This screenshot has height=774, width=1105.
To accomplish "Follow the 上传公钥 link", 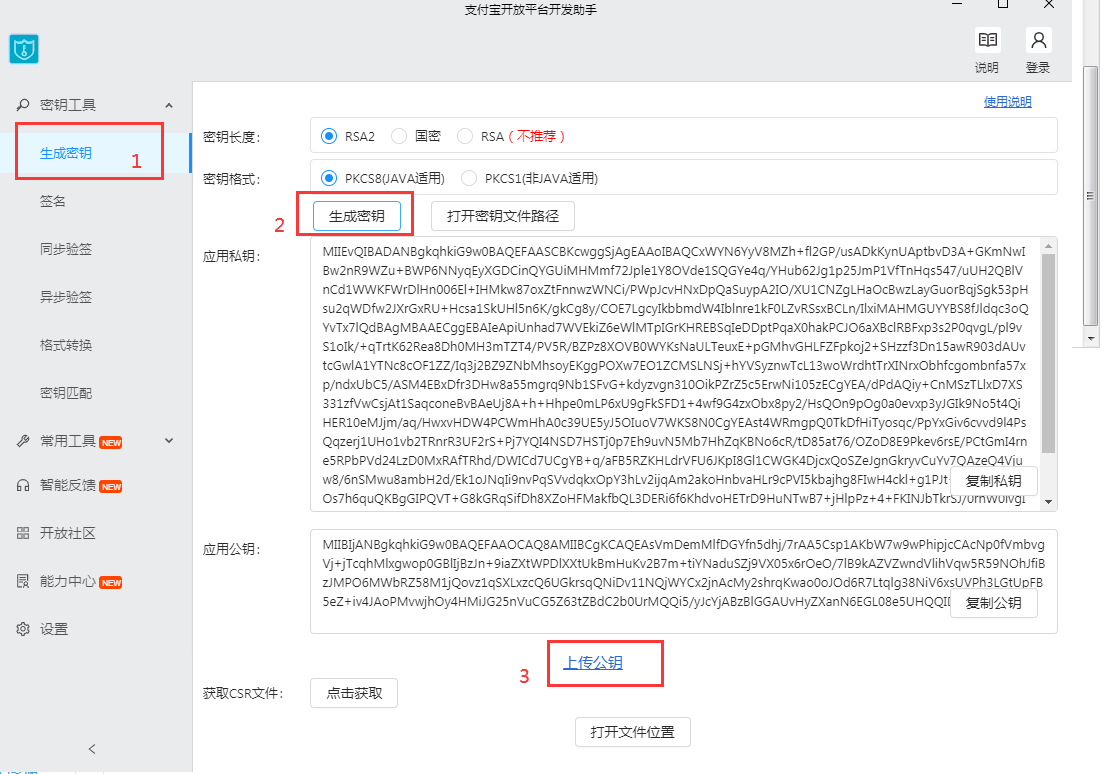I will pos(593,663).
